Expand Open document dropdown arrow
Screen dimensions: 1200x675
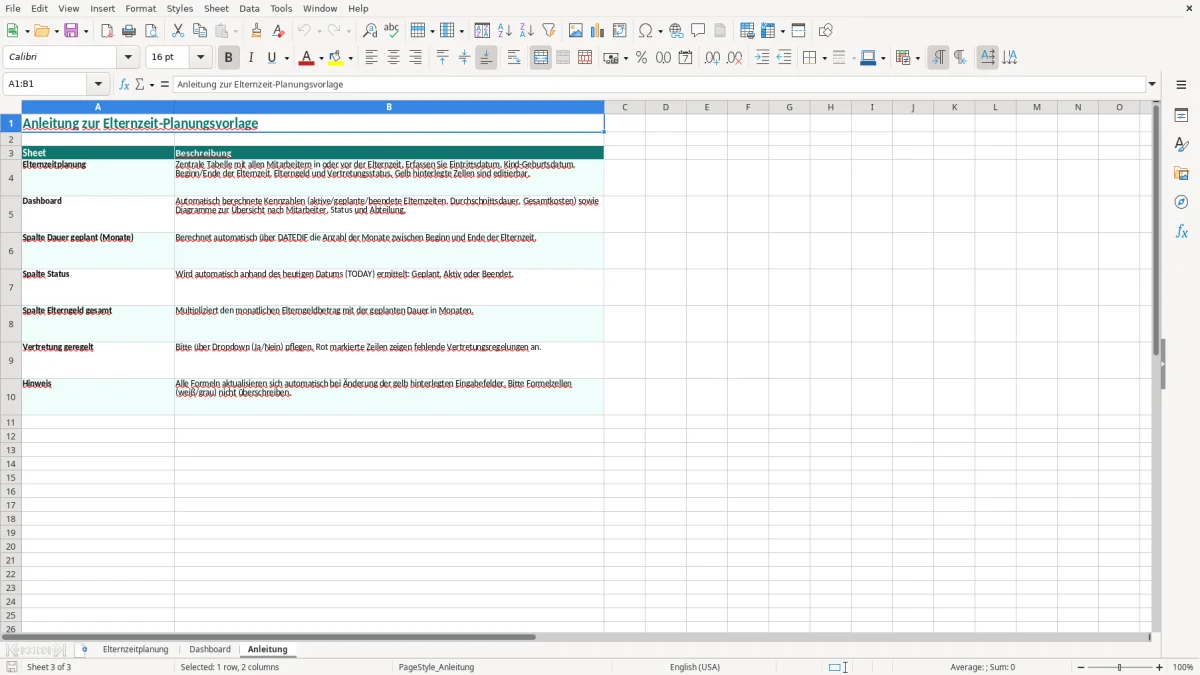click(57, 31)
